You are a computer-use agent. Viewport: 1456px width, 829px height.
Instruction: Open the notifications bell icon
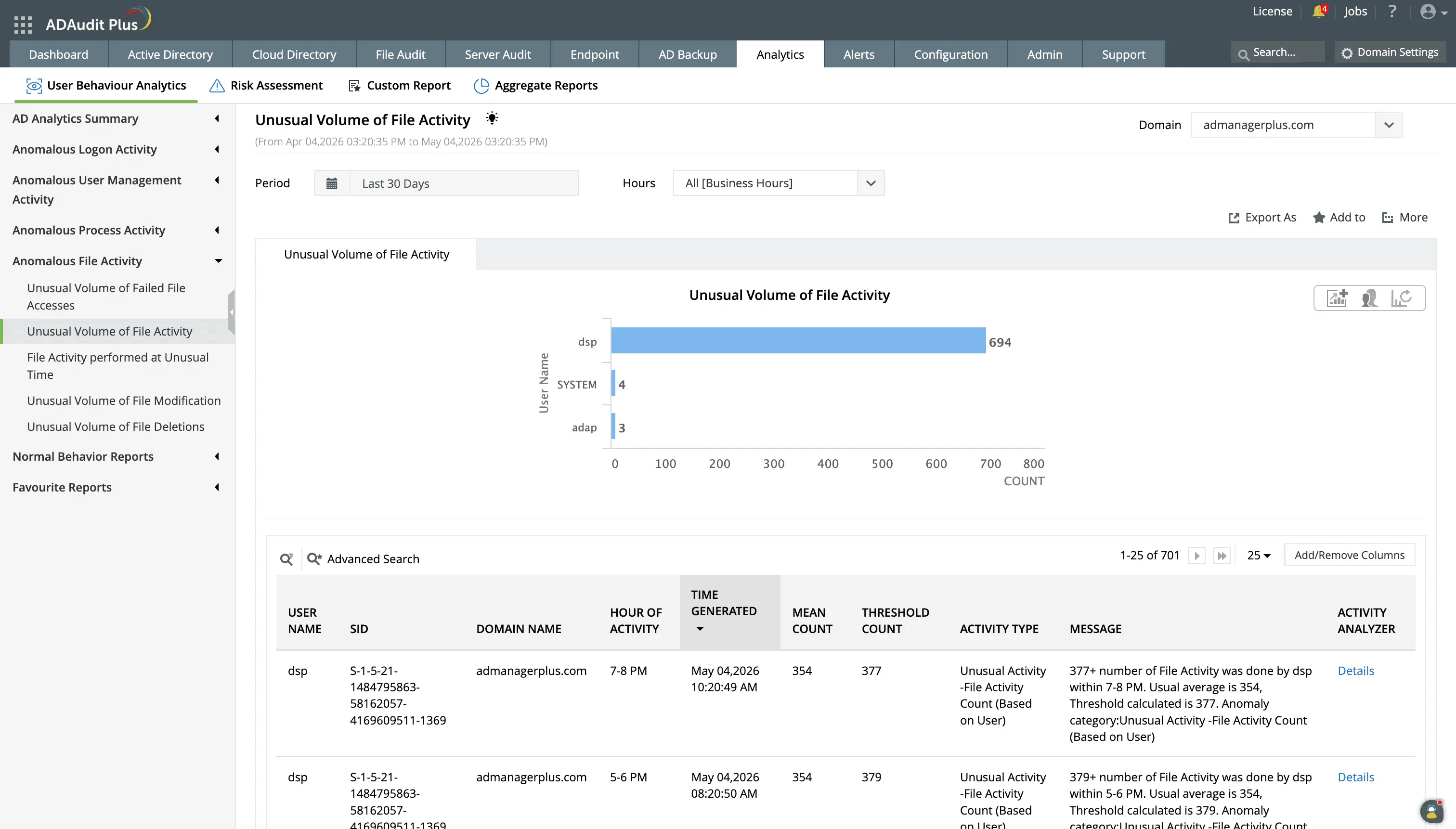click(x=1319, y=12)
